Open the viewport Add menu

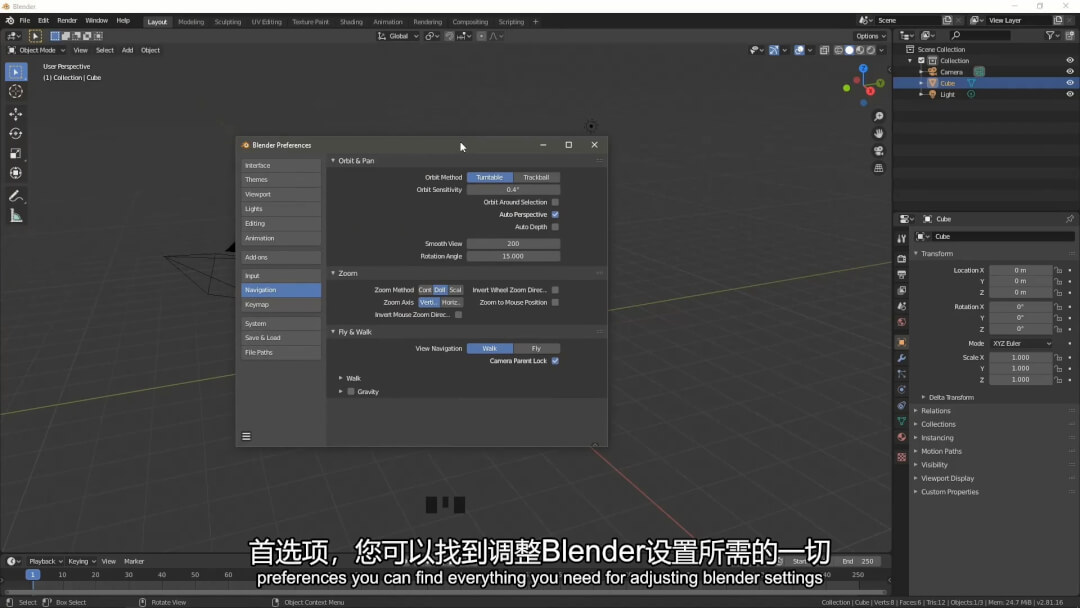(x=127, y=50)
